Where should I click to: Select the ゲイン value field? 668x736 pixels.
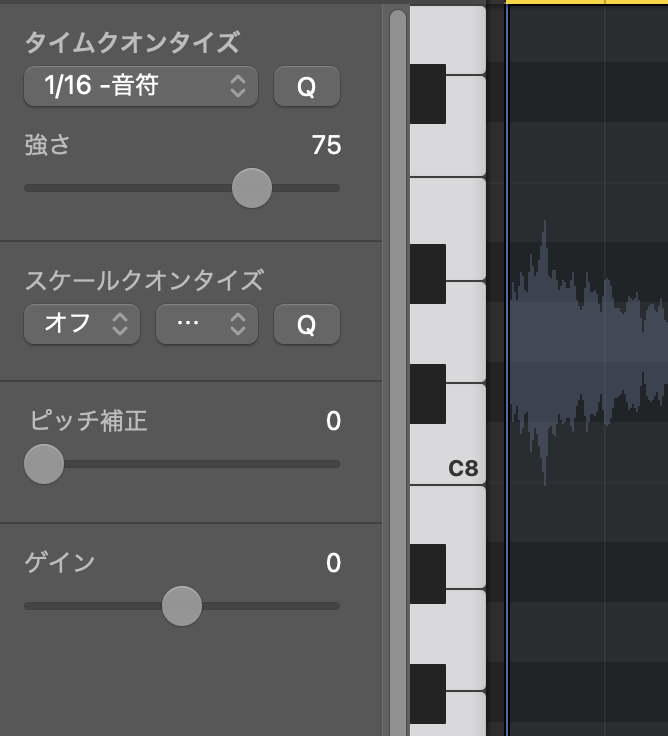333,564
